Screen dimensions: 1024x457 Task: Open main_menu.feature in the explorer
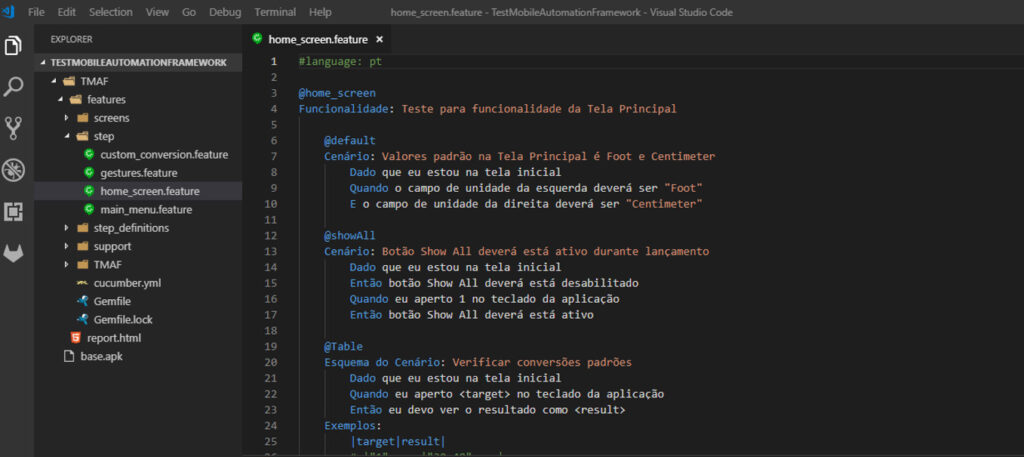(x=146, y=210)
